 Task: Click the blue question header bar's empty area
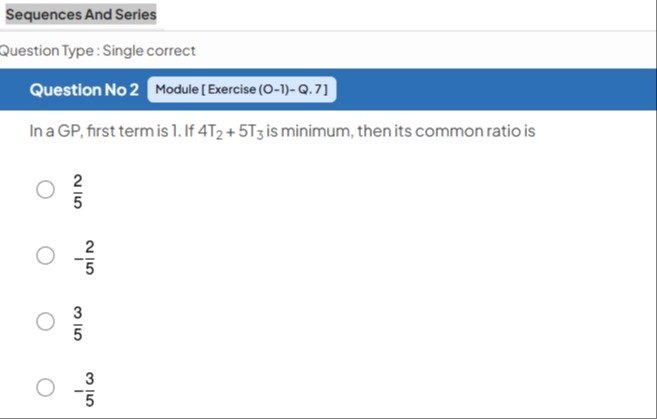point(494,90)
